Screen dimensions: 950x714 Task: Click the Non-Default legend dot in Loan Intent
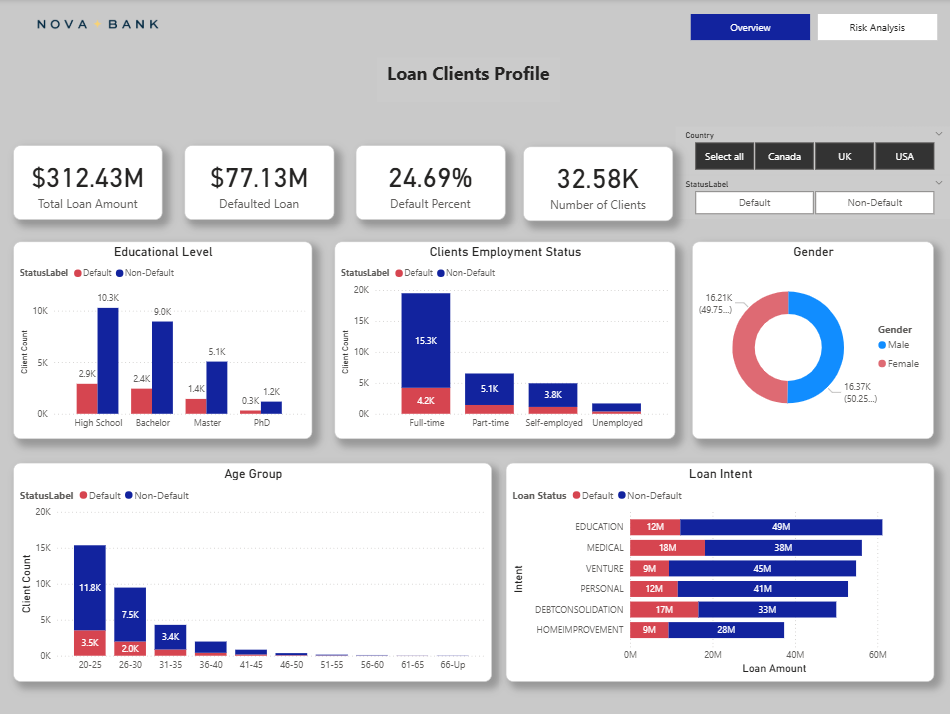pos(622,496)
